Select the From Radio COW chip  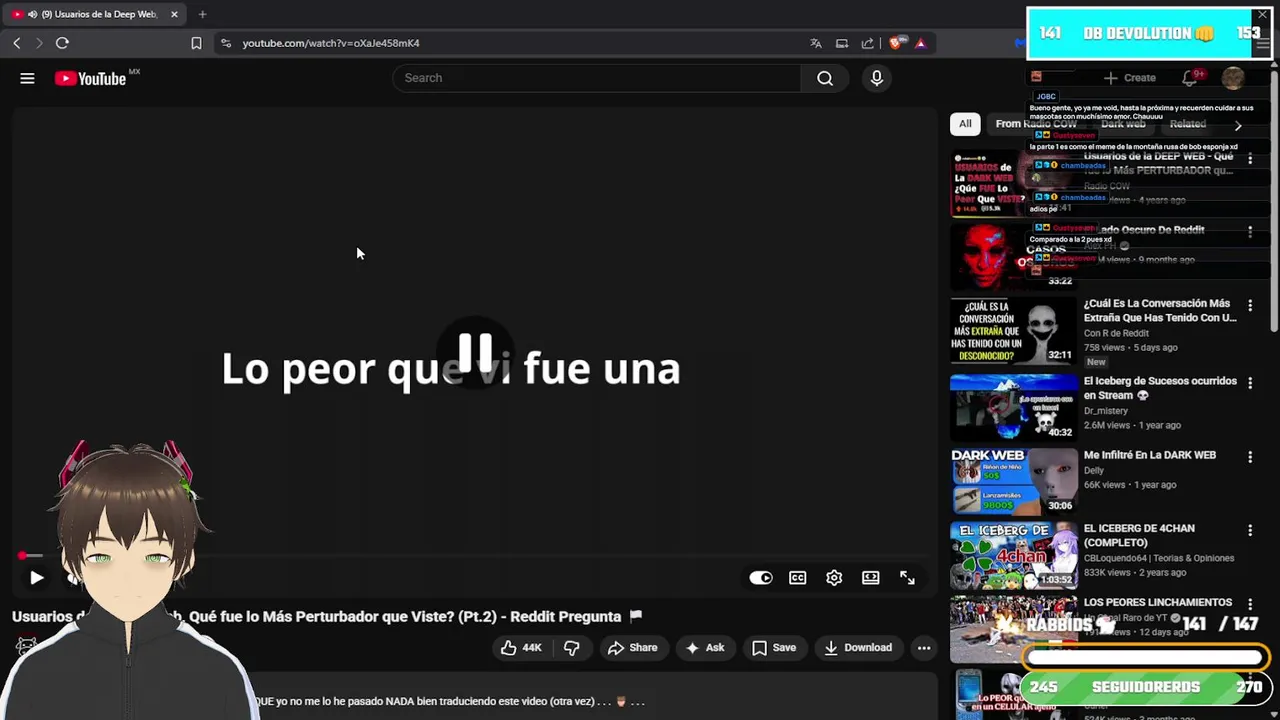click(x=1036, y=124)
